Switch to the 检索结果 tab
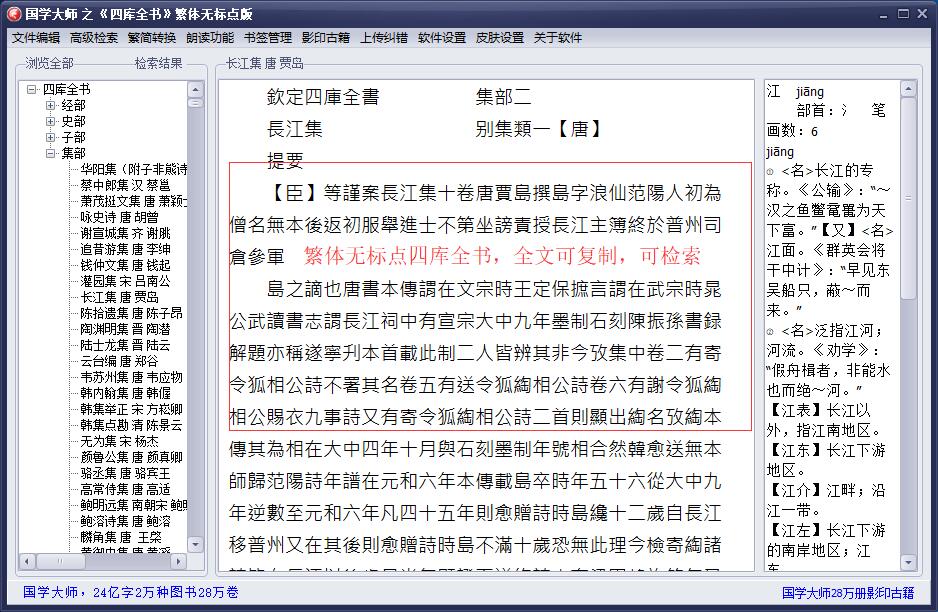 point(159,63)
